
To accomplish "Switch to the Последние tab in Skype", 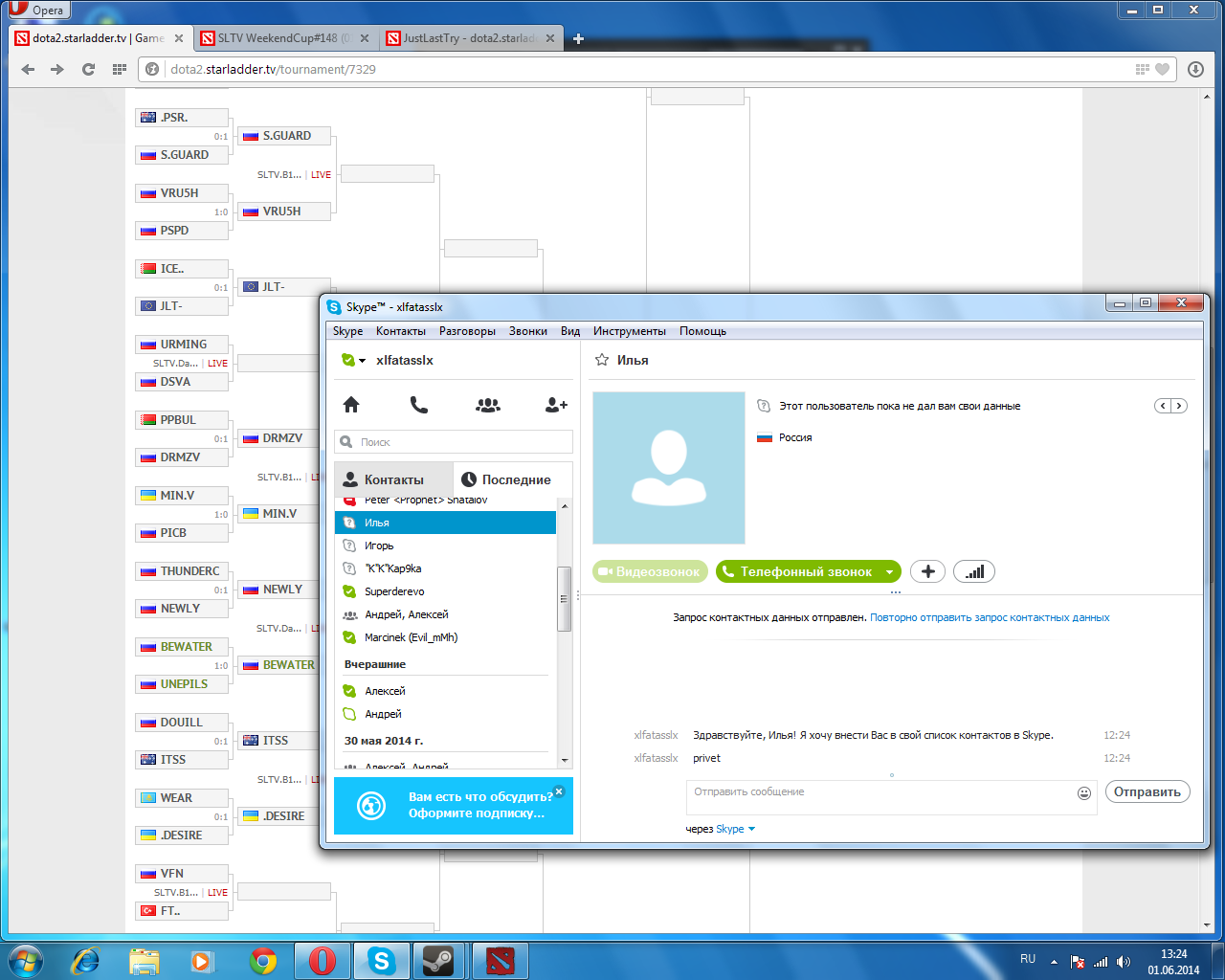I will coord(512,479).
